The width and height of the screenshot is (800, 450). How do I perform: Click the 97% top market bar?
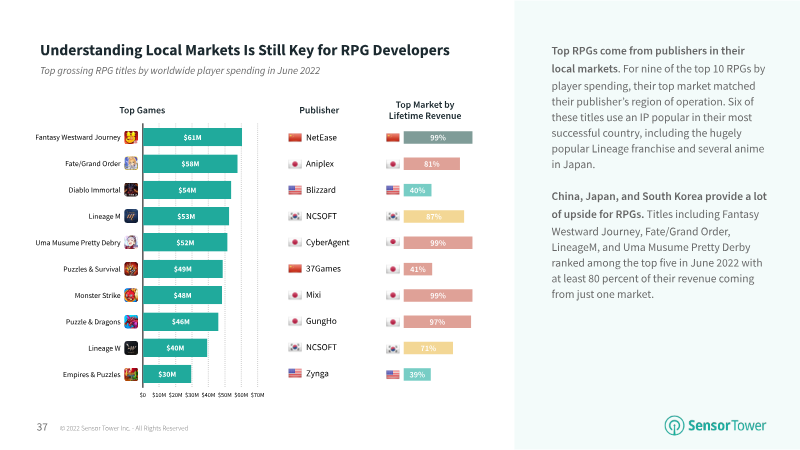coord(437,322)
